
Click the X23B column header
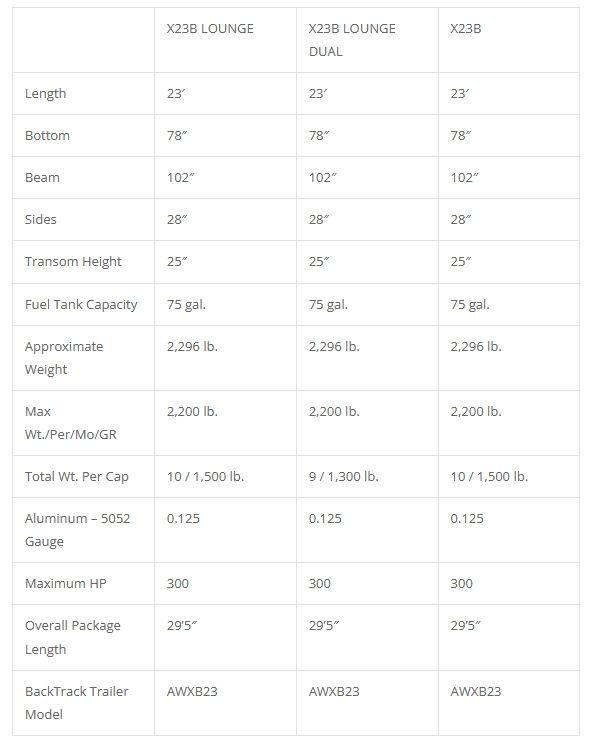465,29
